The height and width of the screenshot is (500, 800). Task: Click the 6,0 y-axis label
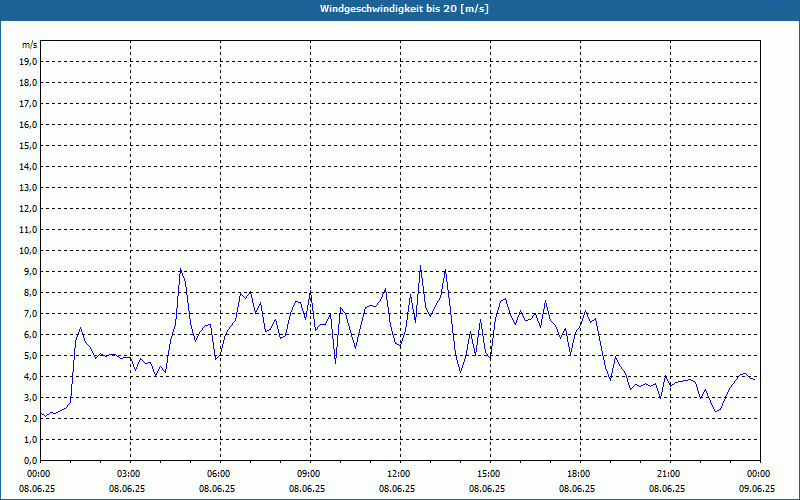(31, 335)
